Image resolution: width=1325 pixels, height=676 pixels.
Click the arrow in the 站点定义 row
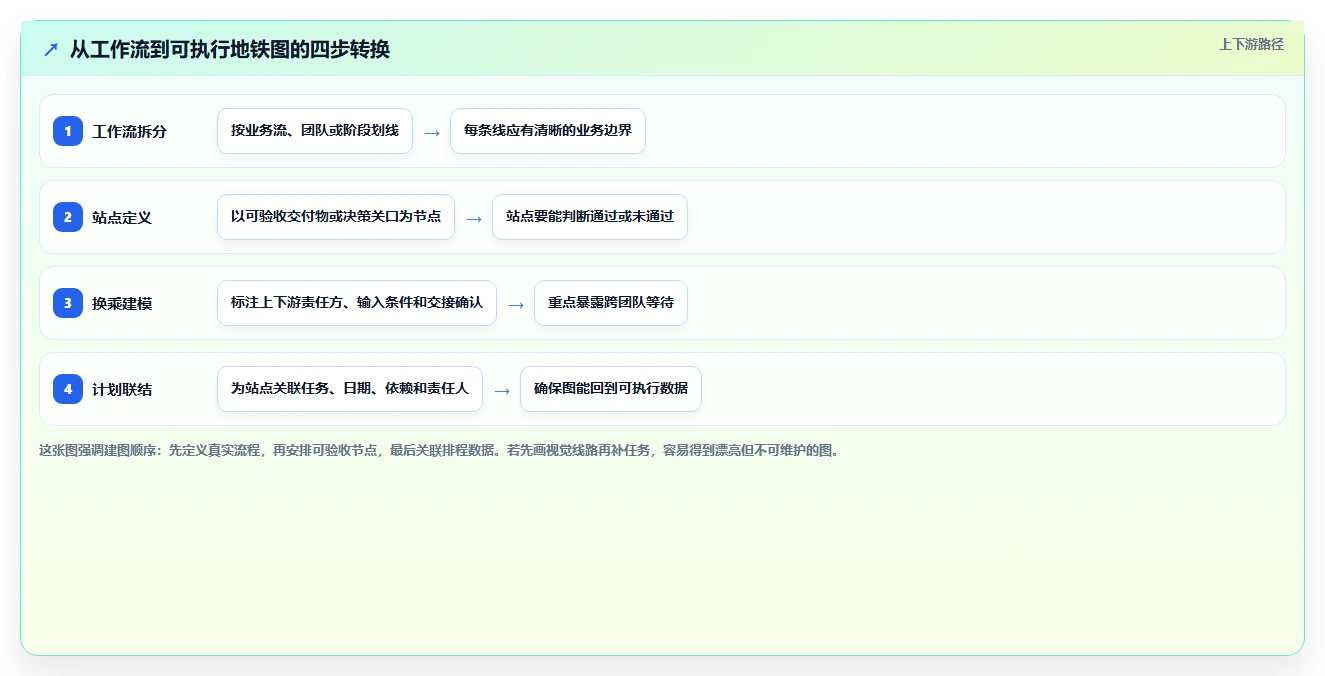point(474,219)
